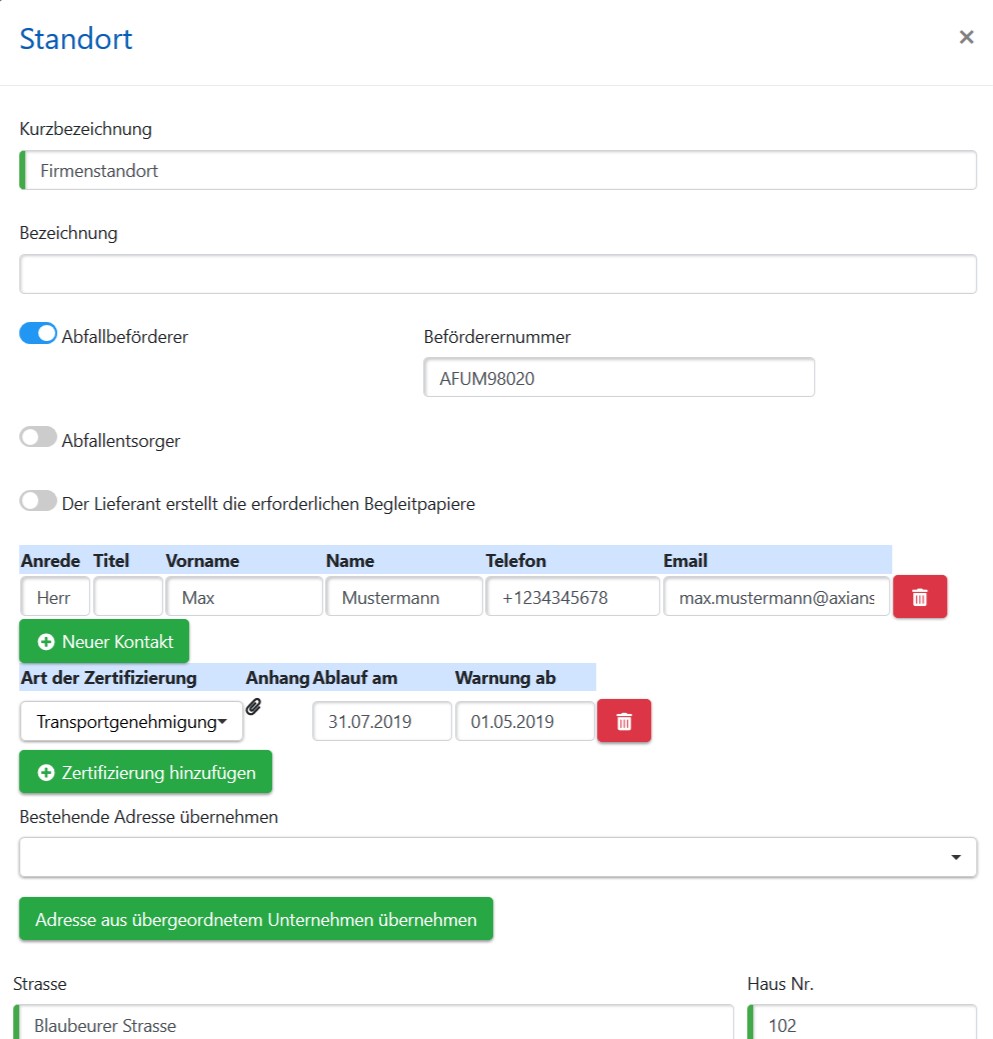
Task: Disable the Abfallbeförderer switch
Action: coord(38,333)
